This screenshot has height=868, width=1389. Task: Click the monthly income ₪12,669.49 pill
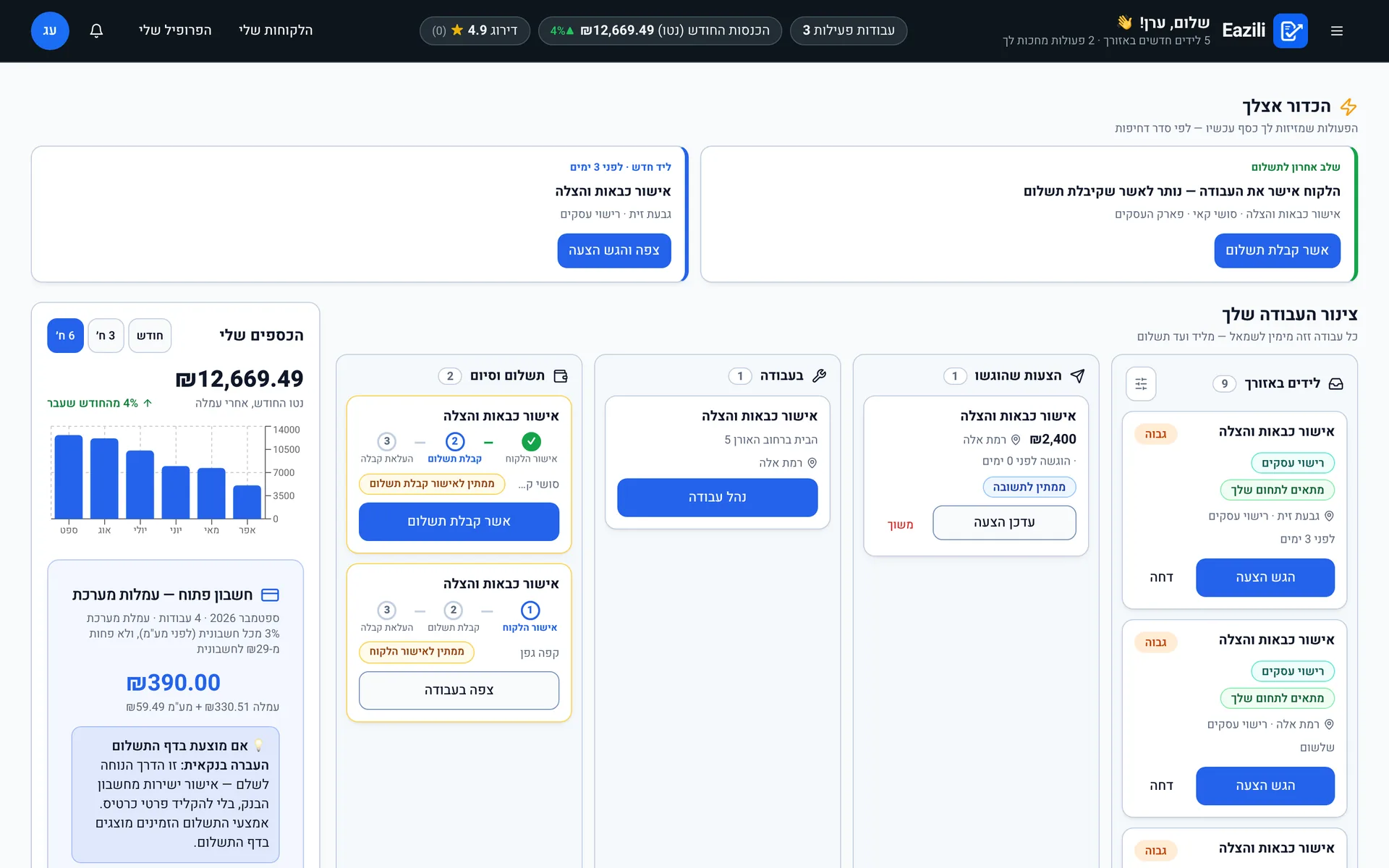pyautogui.click(x=660, y=30)
